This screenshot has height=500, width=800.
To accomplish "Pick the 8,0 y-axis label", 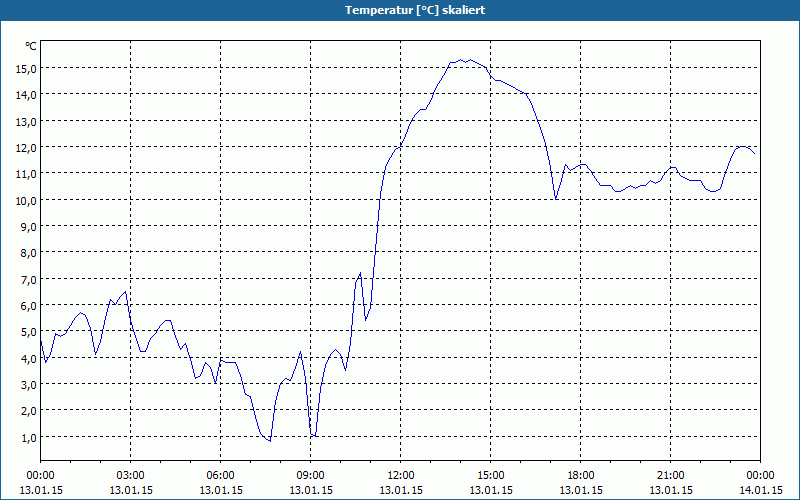I will [x=29, y=253].
